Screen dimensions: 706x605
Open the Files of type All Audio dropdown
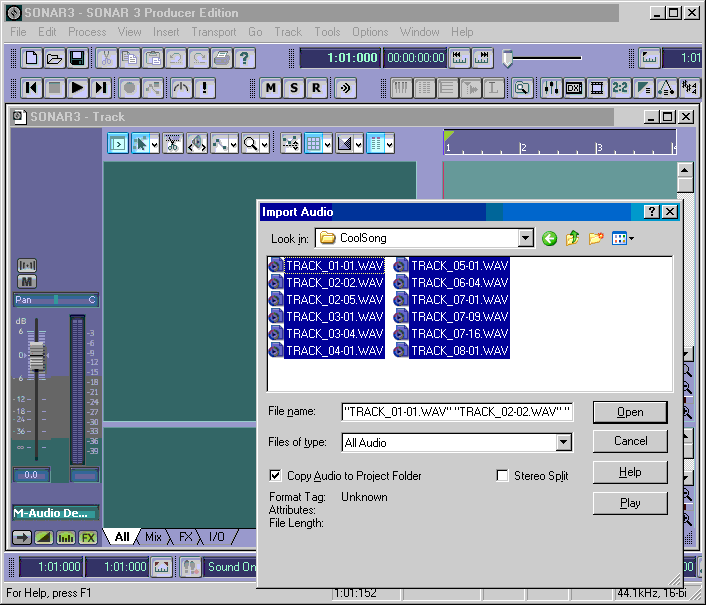click(563, 442)
